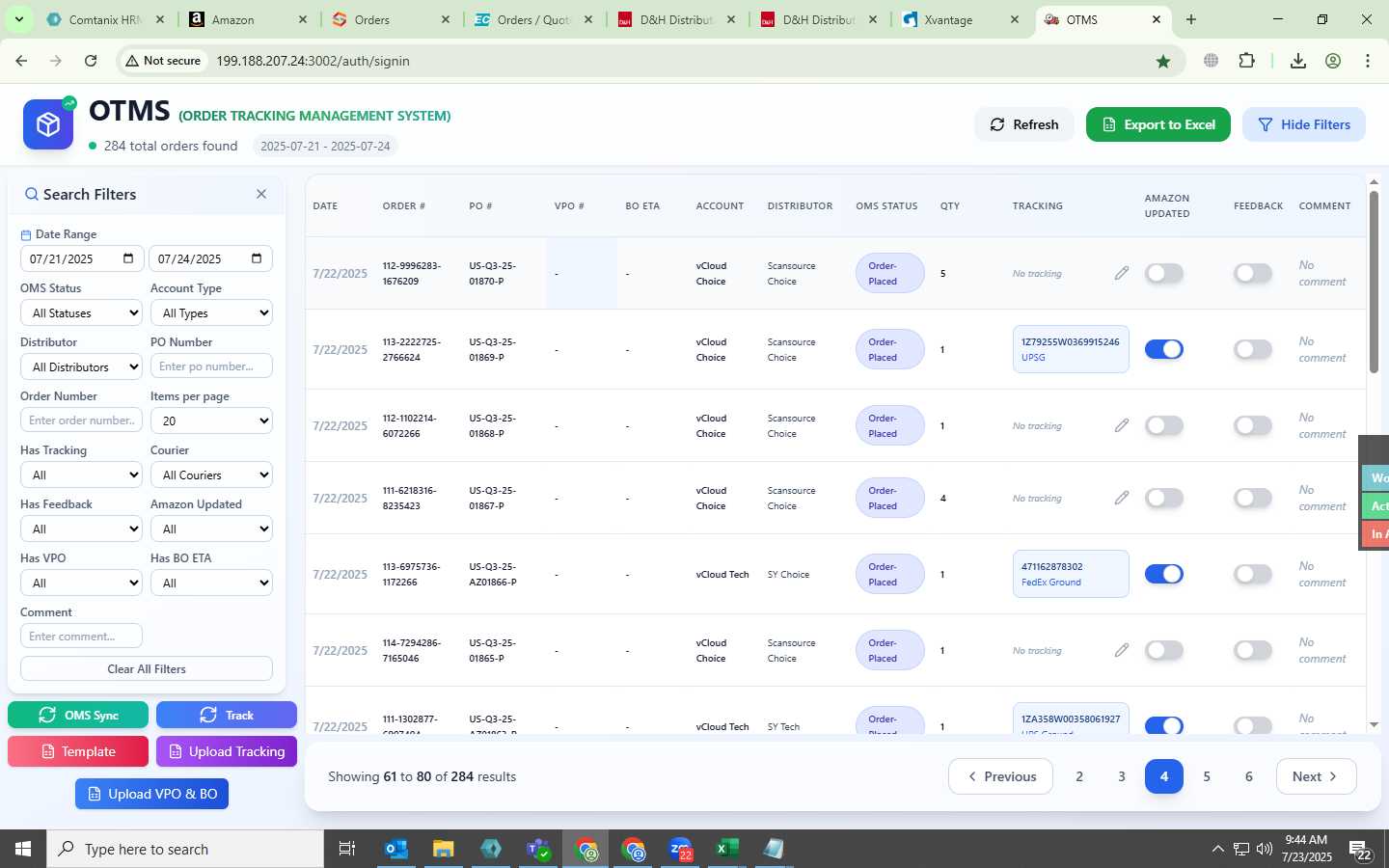
Task: Open OMS Status dropdown
Action: pyautogui.click(x=81, y=312)
